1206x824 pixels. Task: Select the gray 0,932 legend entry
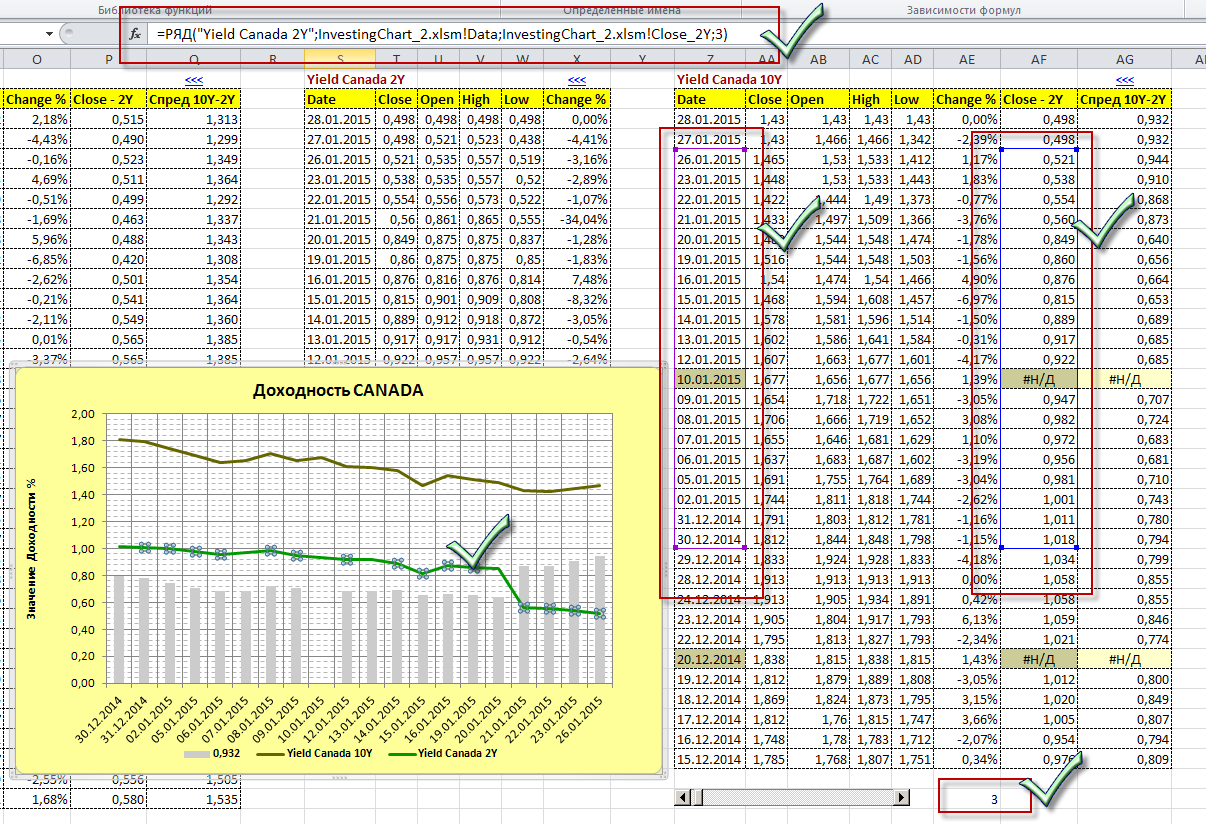[x=212, y=755]
